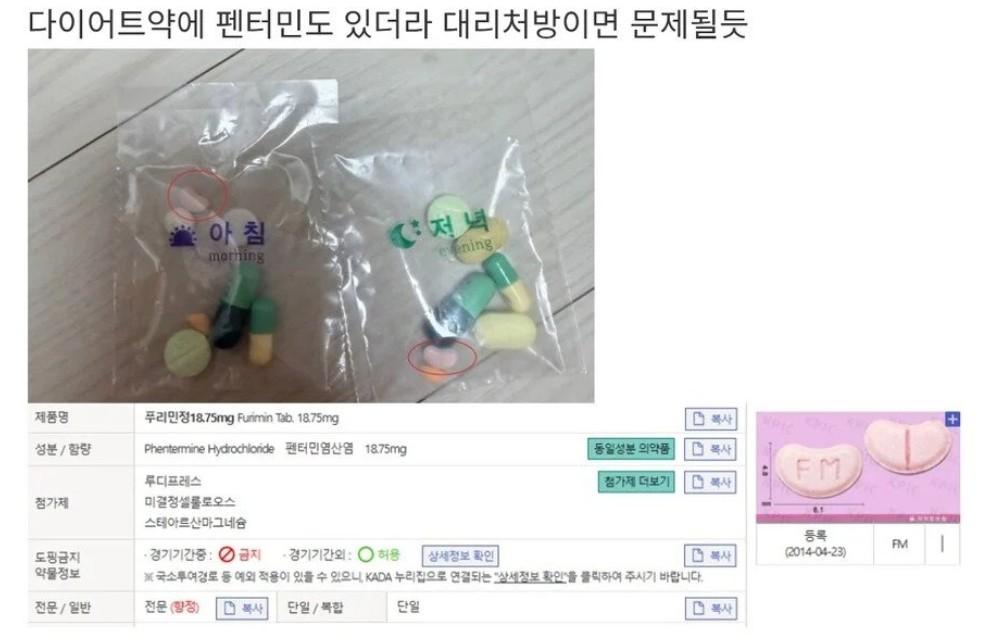Copy the doping prohibition information row
Screen dimensions: 996x641
click(x=711, y=555)
